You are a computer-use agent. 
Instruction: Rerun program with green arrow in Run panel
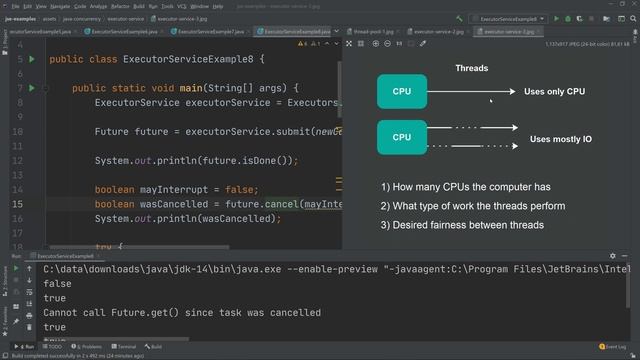tap(16, 268)
